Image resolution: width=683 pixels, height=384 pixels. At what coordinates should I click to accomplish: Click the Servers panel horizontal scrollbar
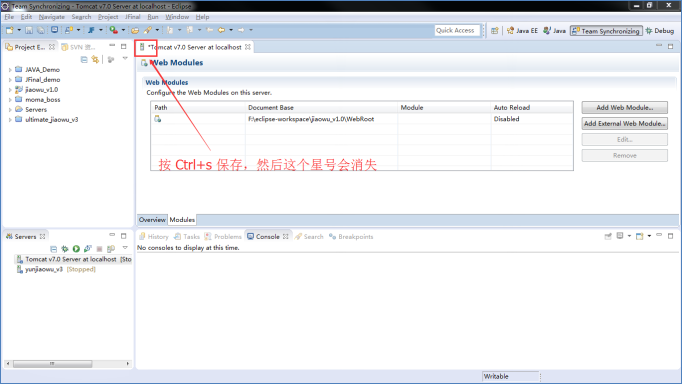coord(68,364)
